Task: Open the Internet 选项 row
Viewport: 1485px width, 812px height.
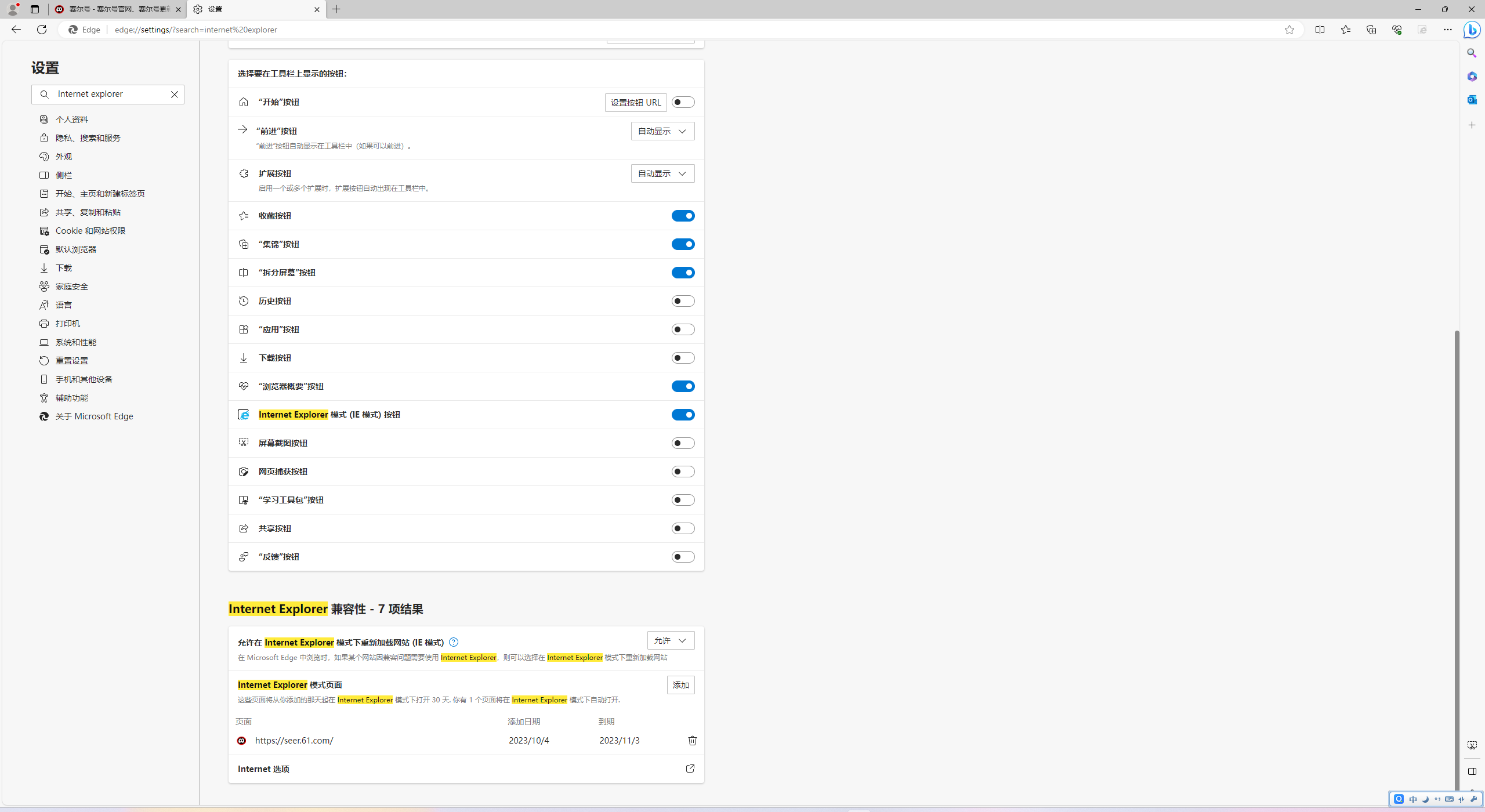Action: tap(466, 769)
